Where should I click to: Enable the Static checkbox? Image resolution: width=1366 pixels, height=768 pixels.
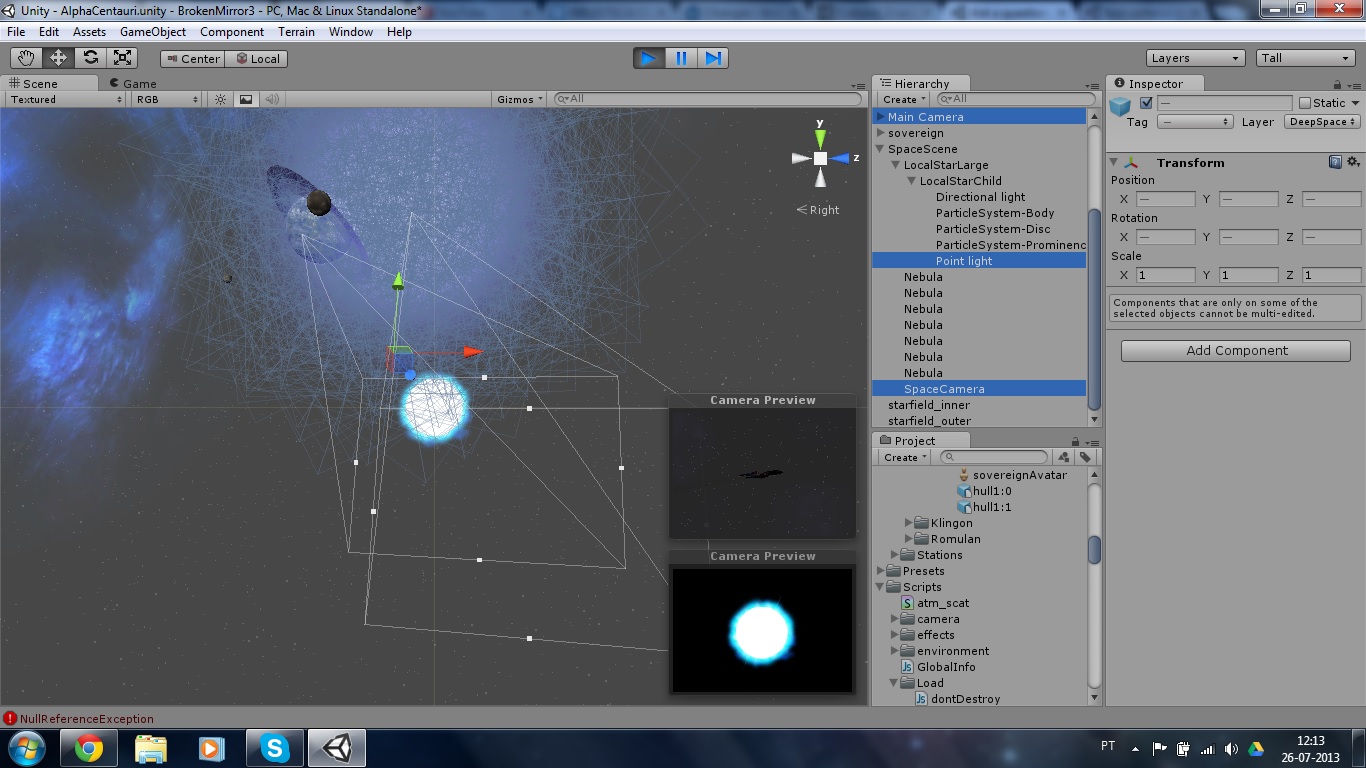[x=1305, y=103]
